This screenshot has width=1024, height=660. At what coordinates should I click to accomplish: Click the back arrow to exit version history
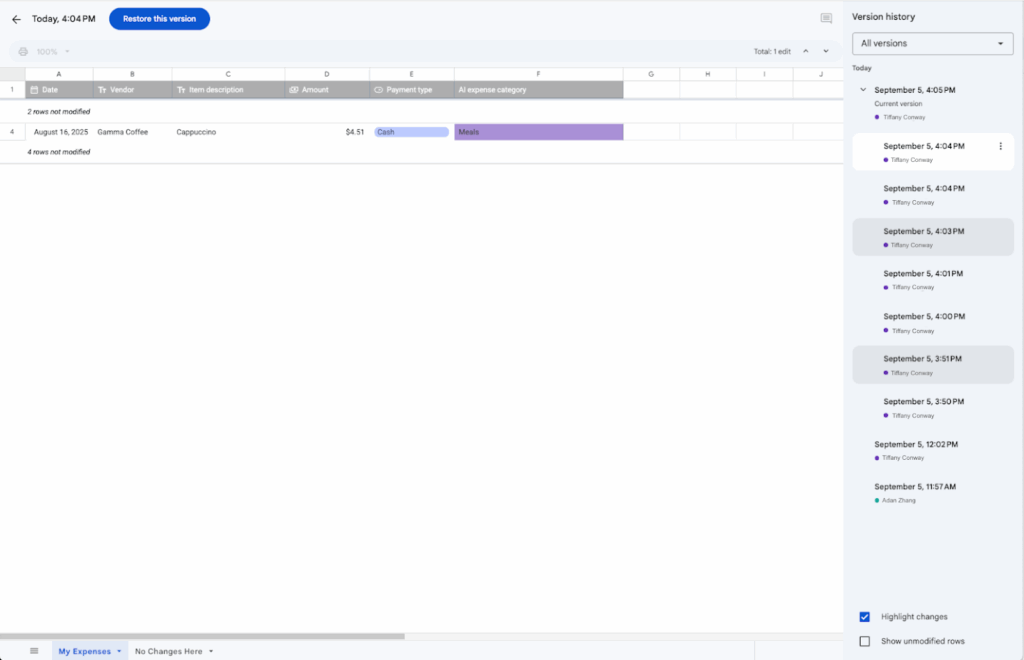point(16,19)
